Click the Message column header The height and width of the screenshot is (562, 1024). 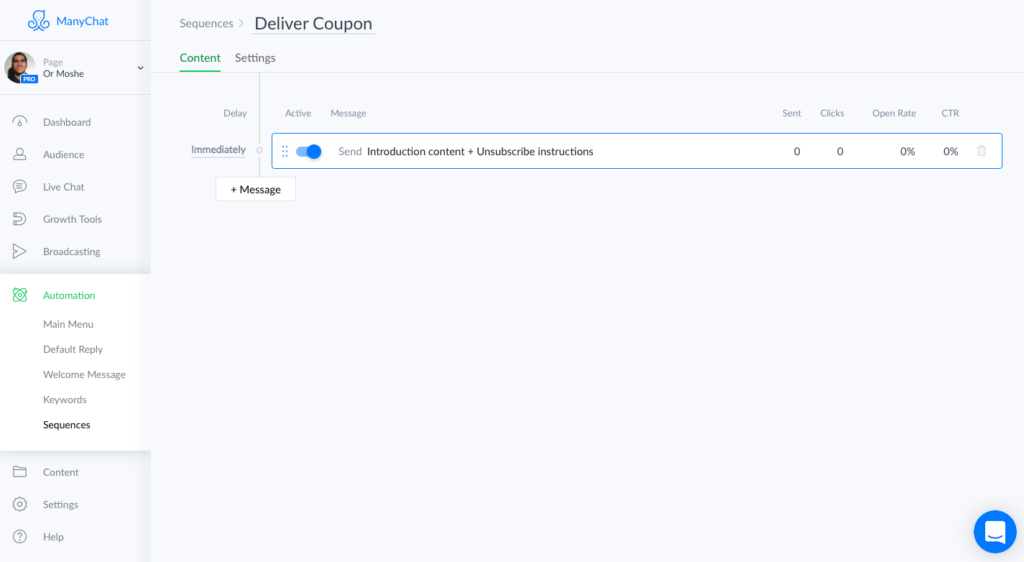(348, 113)
